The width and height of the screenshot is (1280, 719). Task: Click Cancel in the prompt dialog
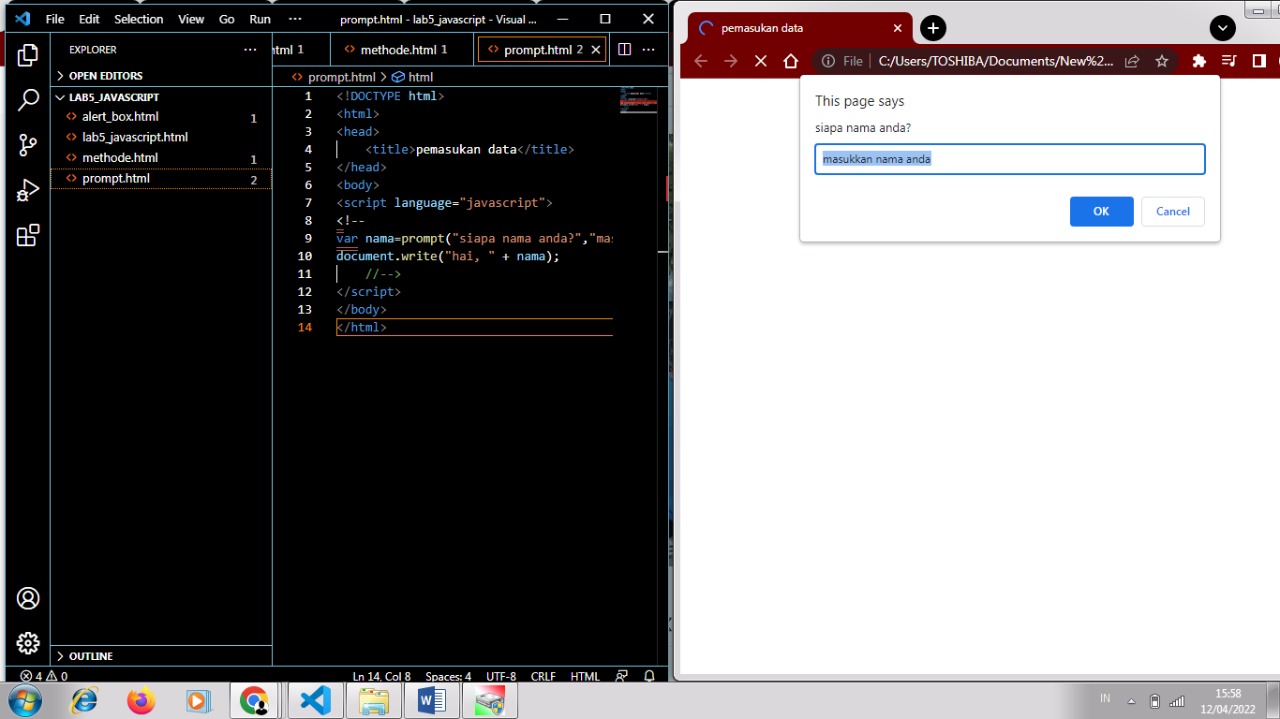pos(1172,211)
